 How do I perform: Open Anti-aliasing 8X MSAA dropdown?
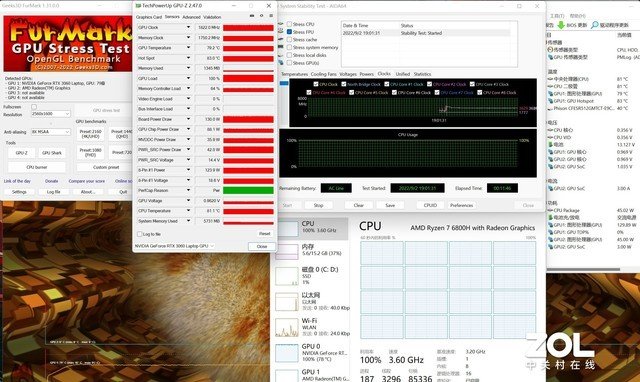(x=51, y=132)
